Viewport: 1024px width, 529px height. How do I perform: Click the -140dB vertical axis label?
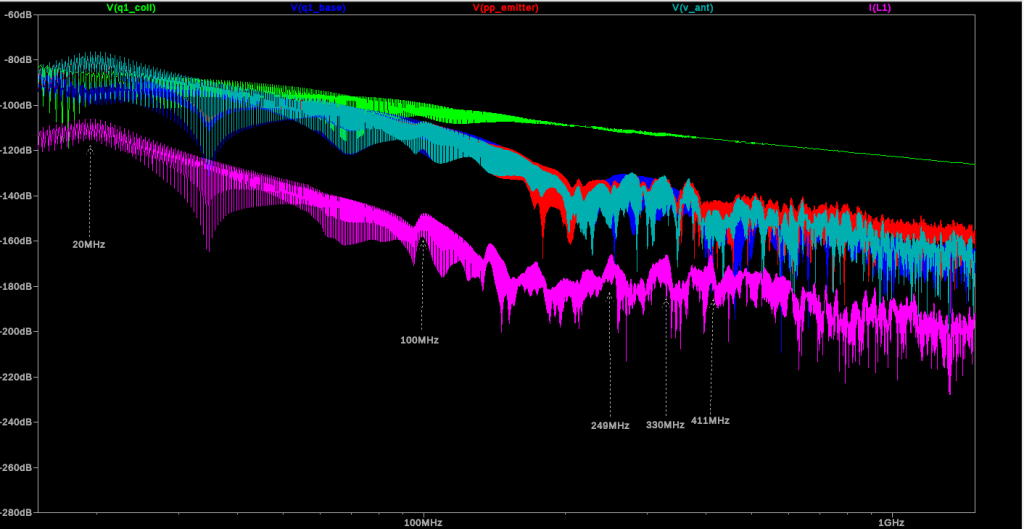point(16,196)
